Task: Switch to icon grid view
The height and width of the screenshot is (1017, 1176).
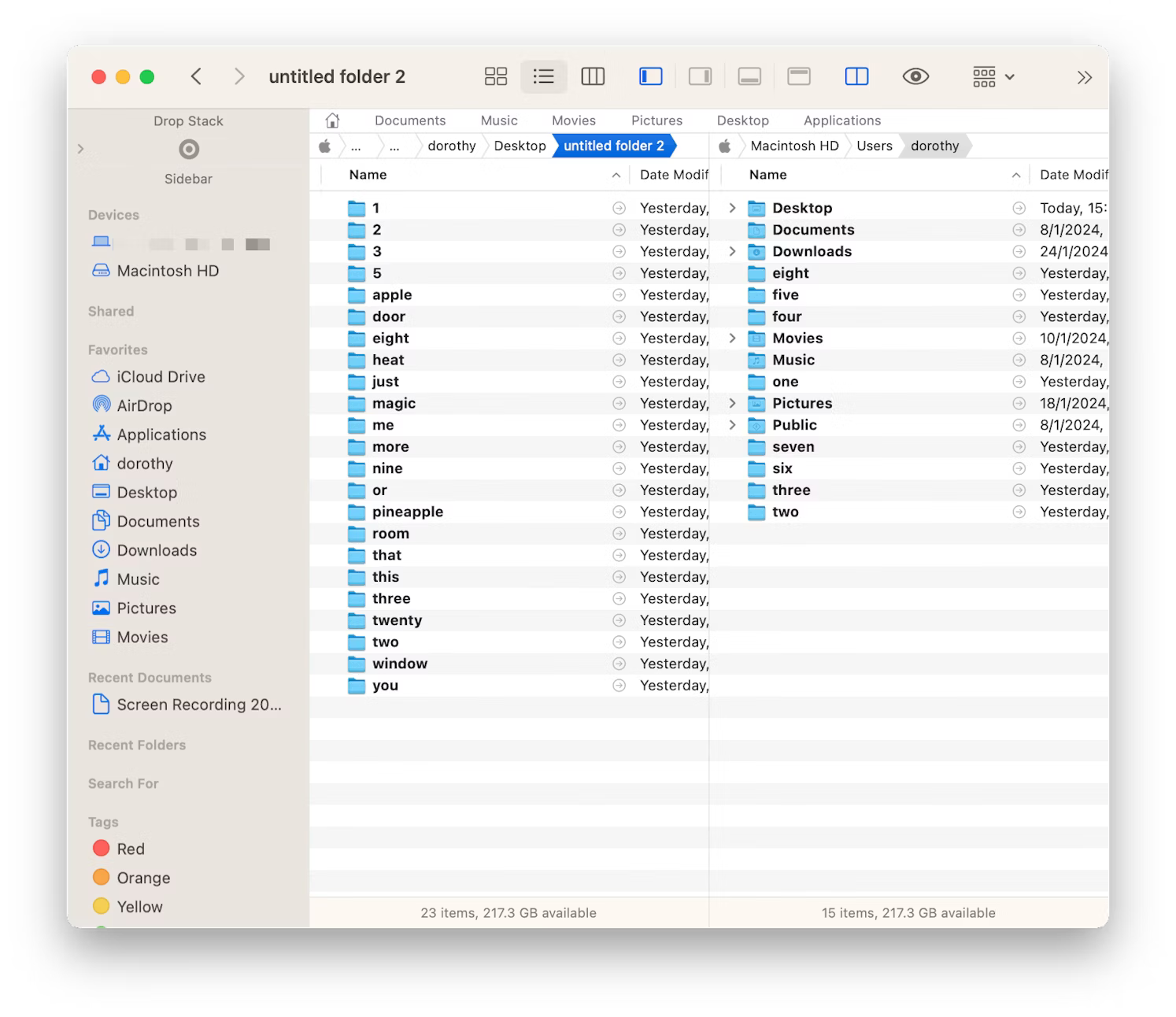Action: tap(496, 76)
